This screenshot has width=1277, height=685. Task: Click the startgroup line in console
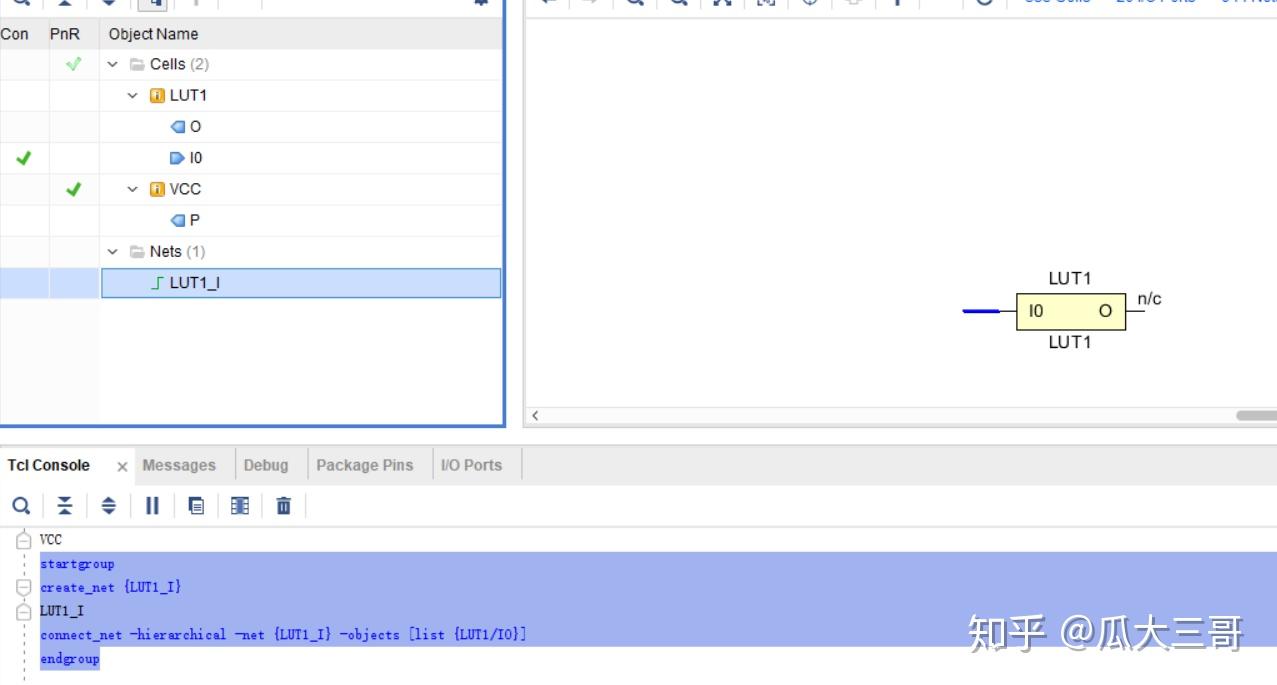77,564
